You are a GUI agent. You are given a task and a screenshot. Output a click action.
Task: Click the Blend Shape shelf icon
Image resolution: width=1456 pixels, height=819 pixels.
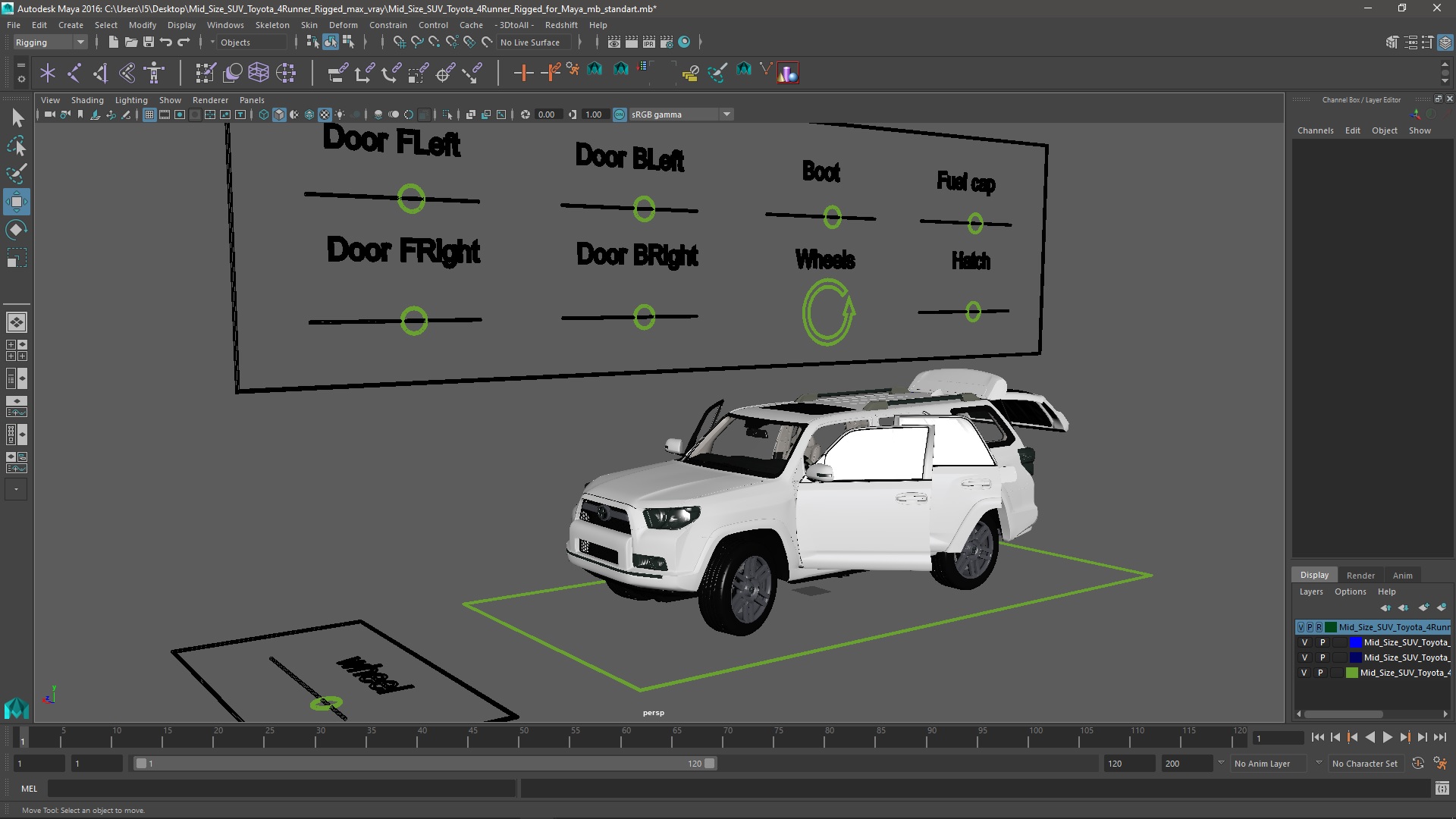pyautogui.click(x=233, y=73)
